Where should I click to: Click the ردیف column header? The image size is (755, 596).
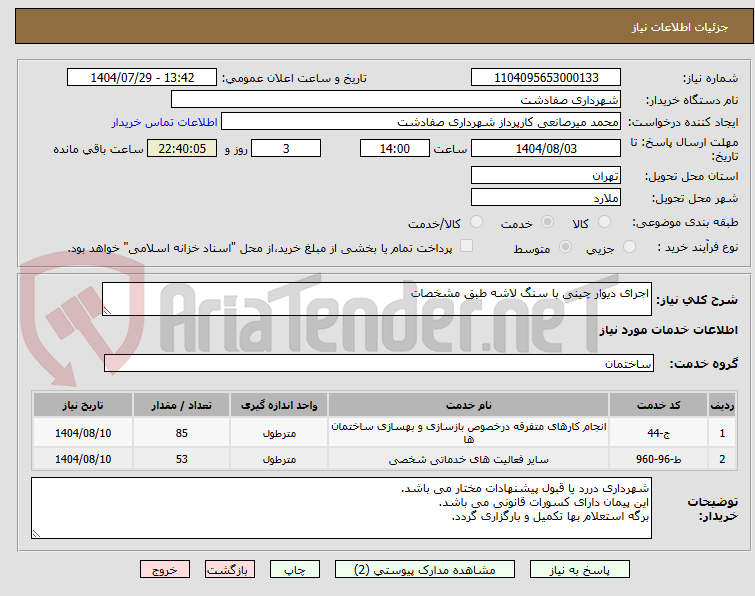tap(722, 405)
